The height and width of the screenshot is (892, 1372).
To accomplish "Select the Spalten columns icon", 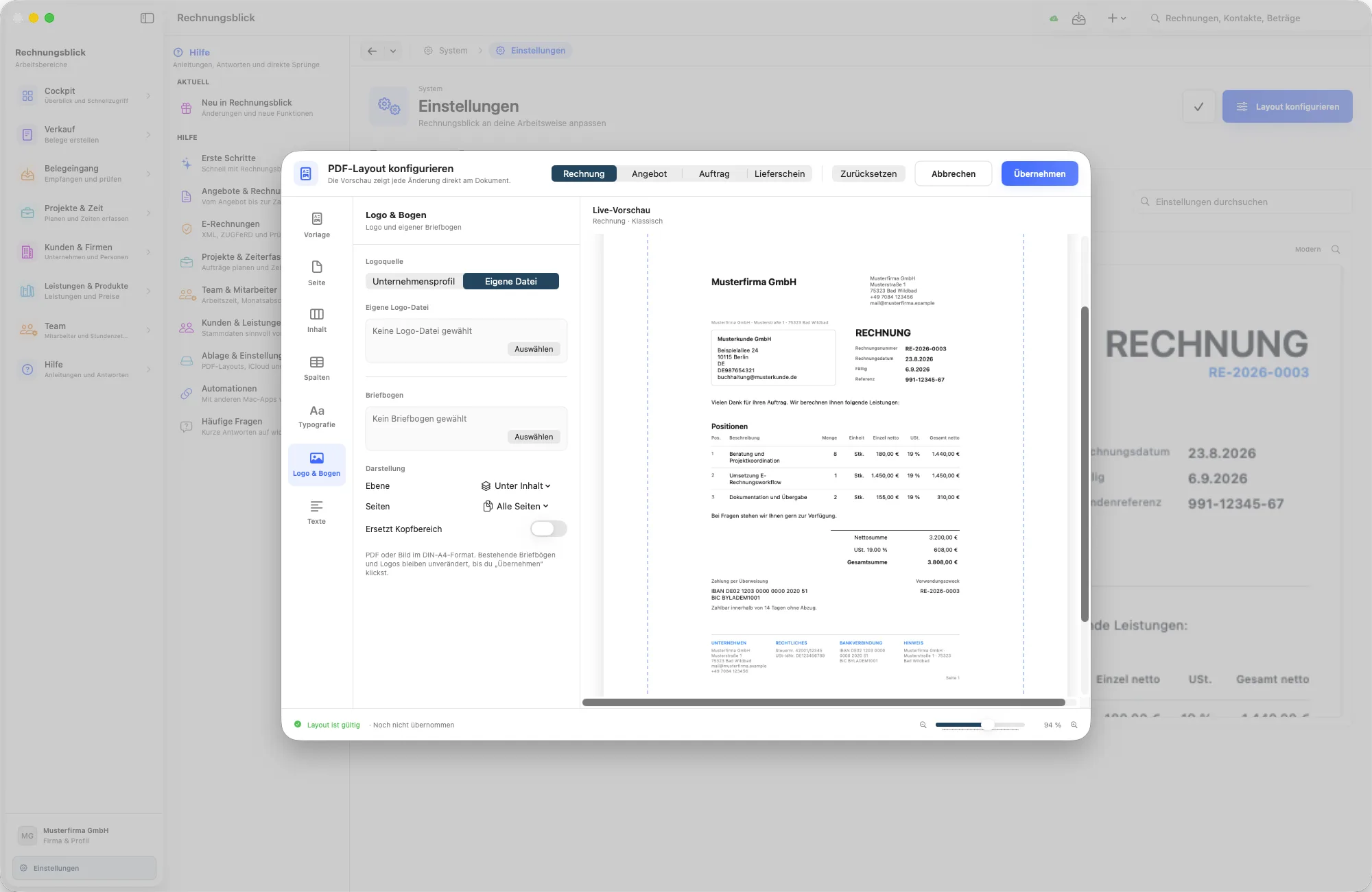I will [317, 362].
